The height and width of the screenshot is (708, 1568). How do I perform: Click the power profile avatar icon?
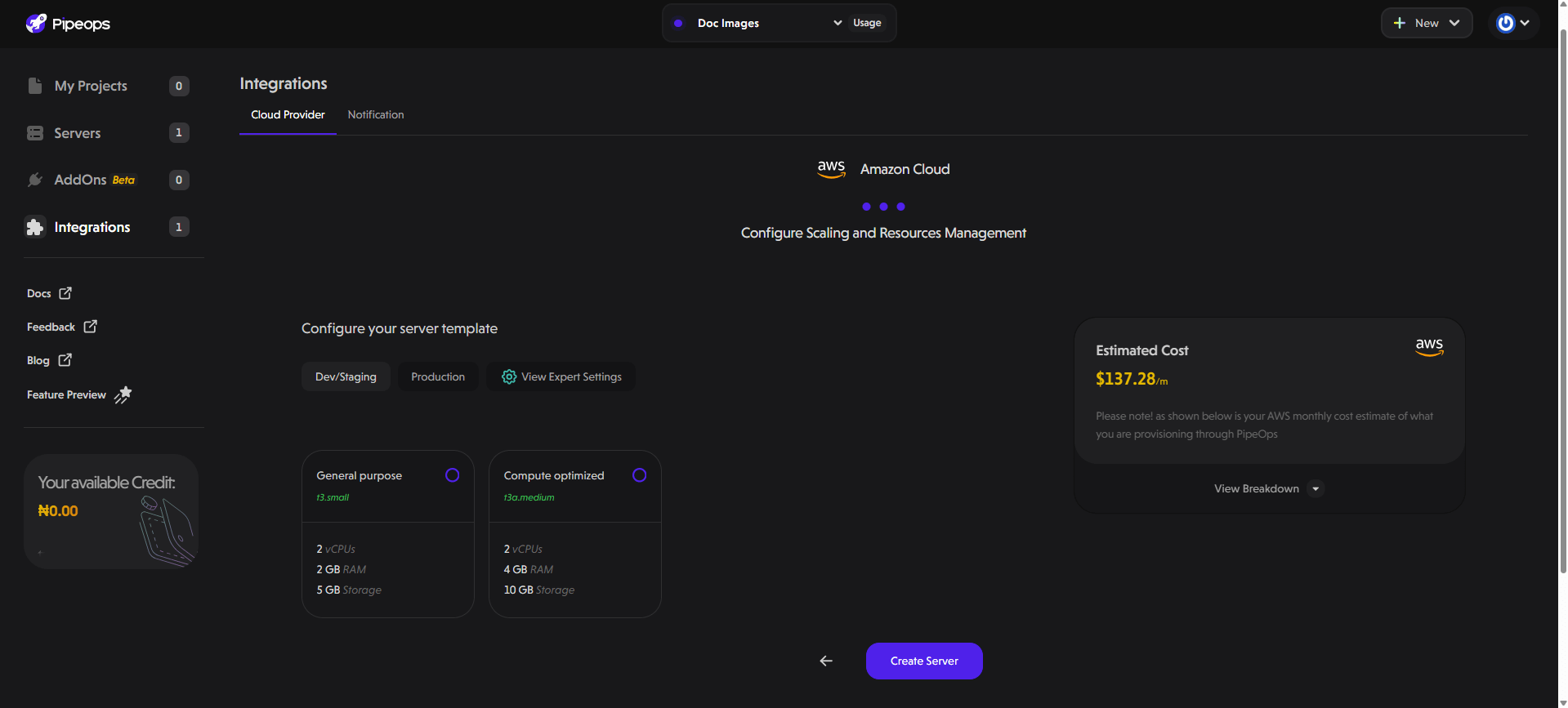[1505, 23]
